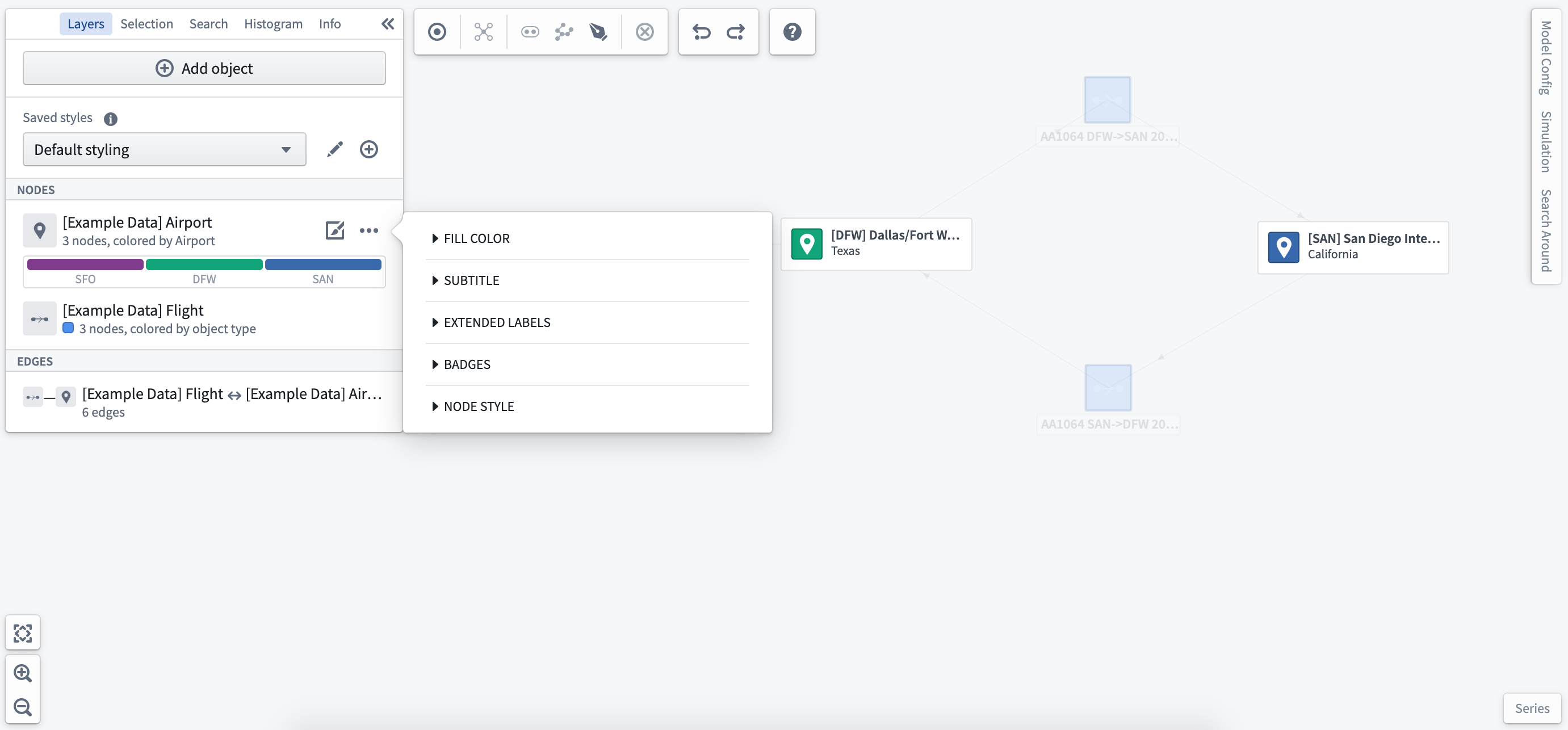Open the Model Config side panel

[1546, 58]
